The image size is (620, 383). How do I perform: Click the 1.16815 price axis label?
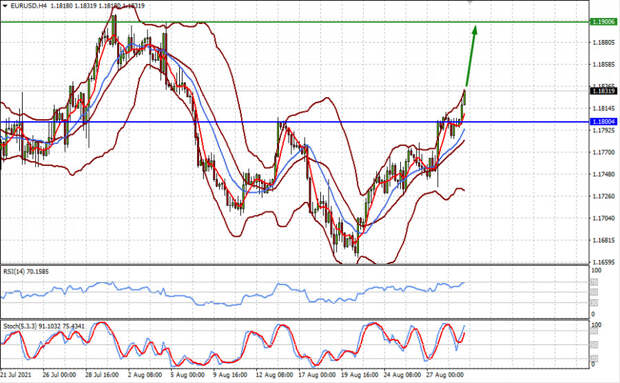pyautogui.click(x=604, y=240)
